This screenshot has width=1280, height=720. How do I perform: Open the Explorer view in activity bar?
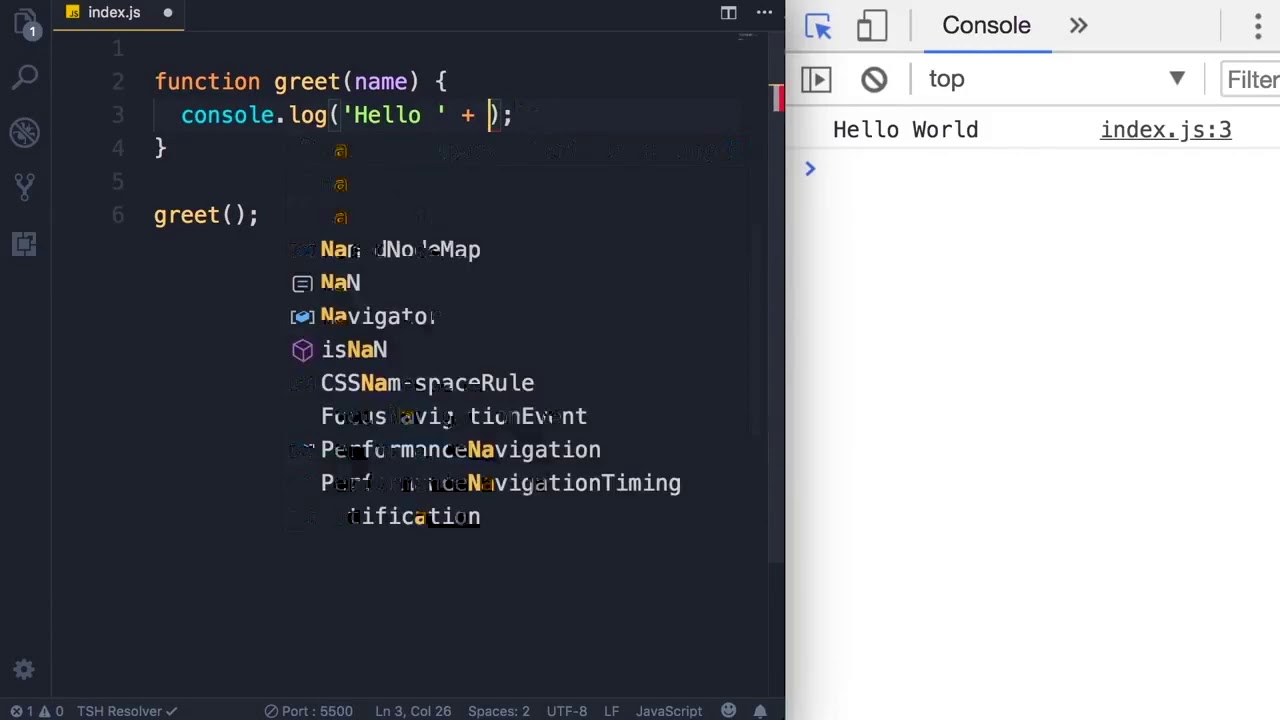tap(25, 23)
